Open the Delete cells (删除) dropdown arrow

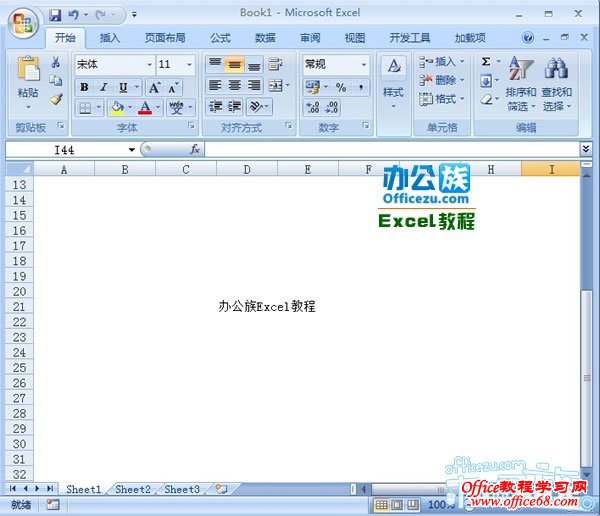coord(462,80)
